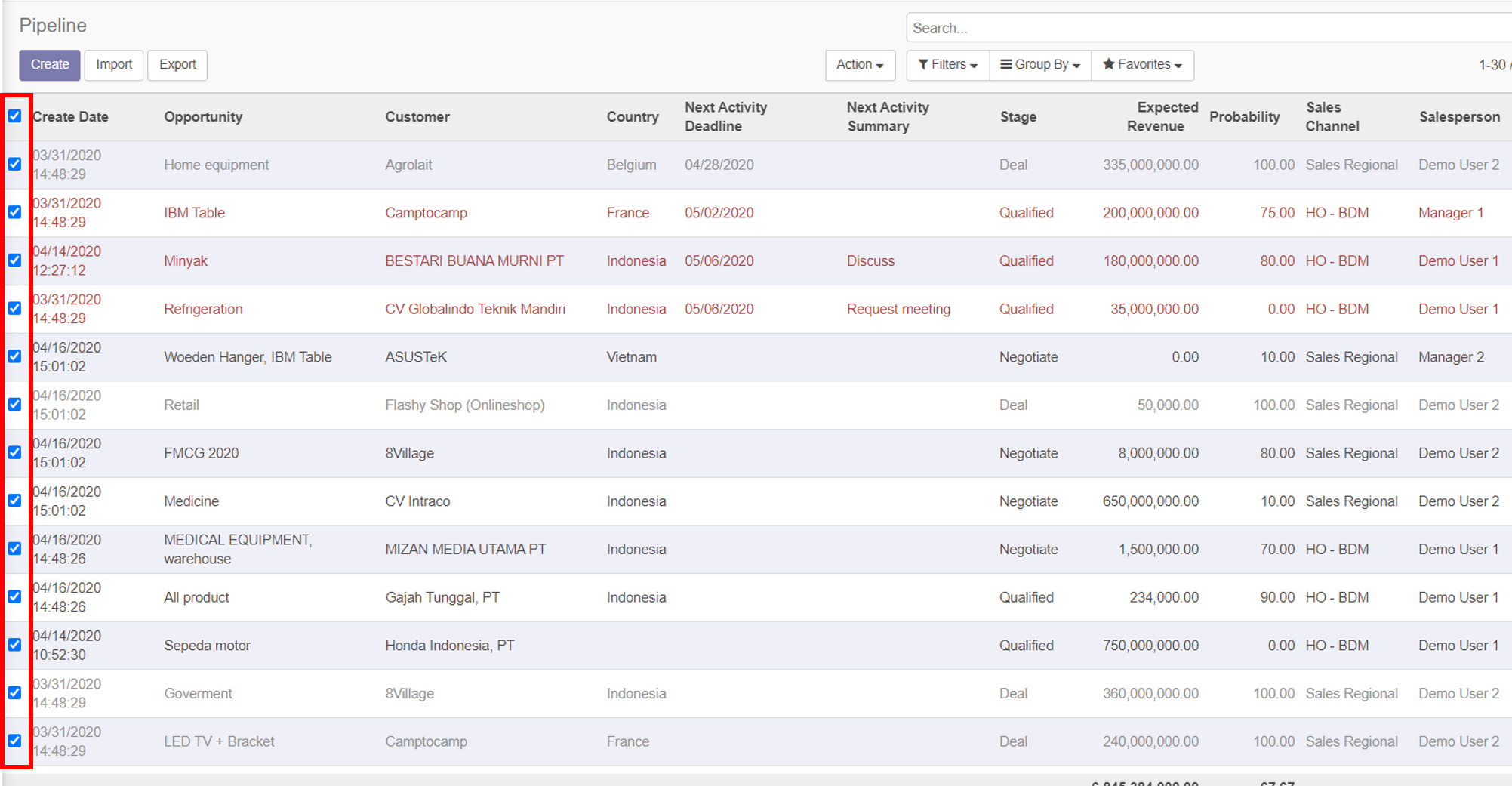This screenshot has width=1512, height=786.
Task: Open the Sepeda motor opportunity
Action: (x=207, y=646)
